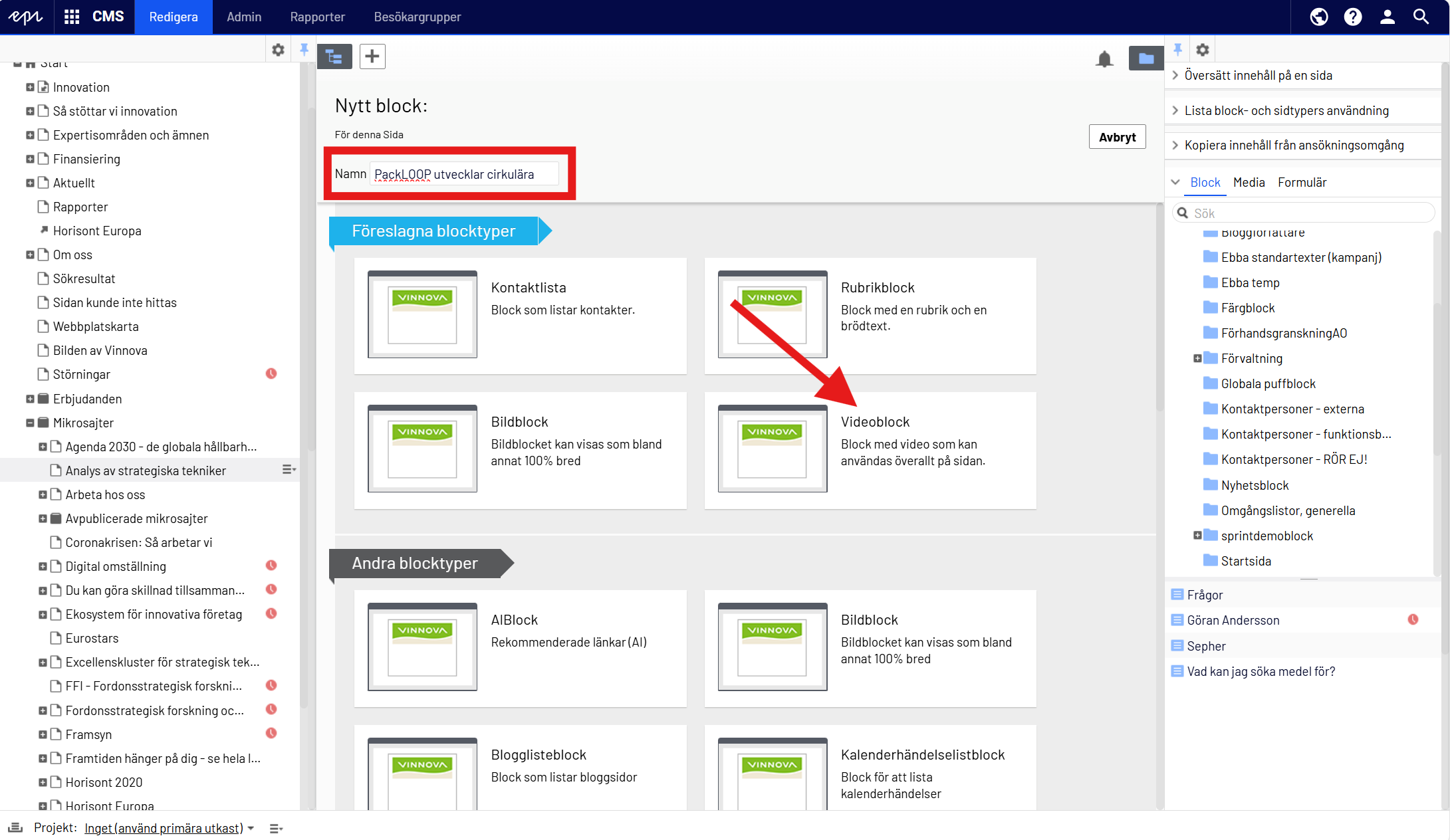The width and height of the screenshot is (1450, 840).
Task: Pin the right assets panel
Action: pos(1177,49)
